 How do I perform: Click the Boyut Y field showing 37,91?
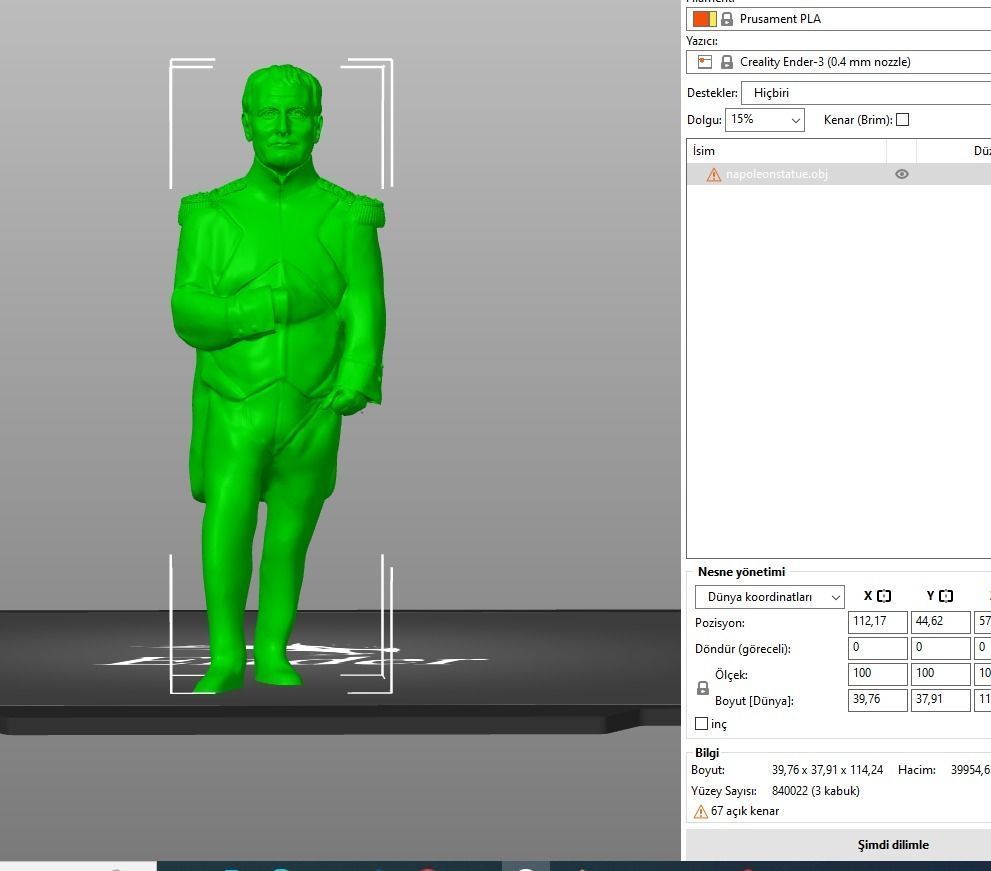(x=940, y=700)
